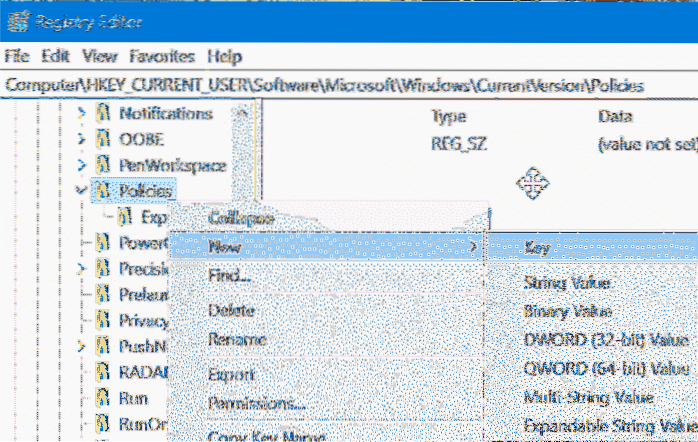
Task: Select the OOBE key folder icon
Action: click(x=103, y=139)
